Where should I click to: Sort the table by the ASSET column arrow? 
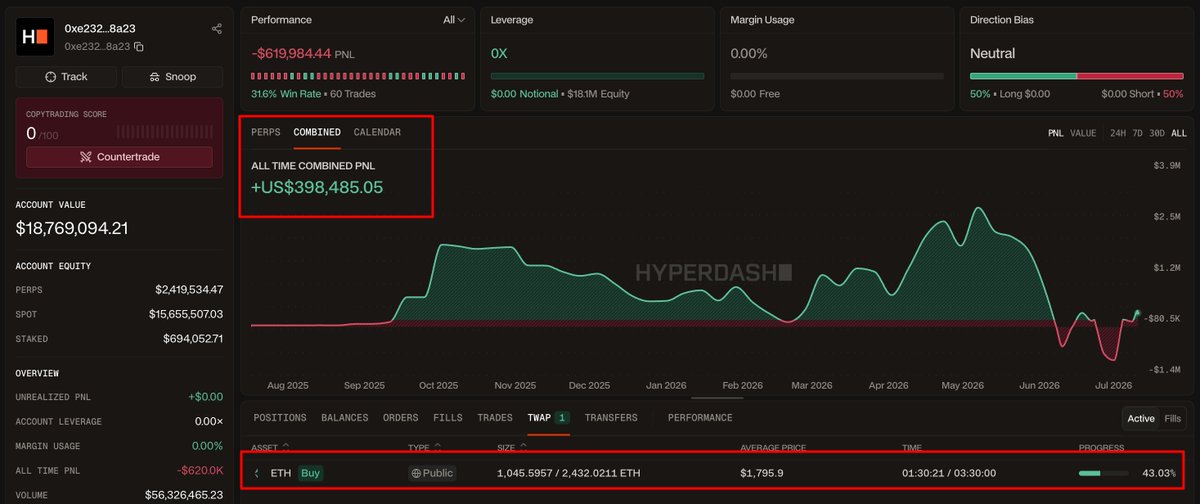coord(286,447)
